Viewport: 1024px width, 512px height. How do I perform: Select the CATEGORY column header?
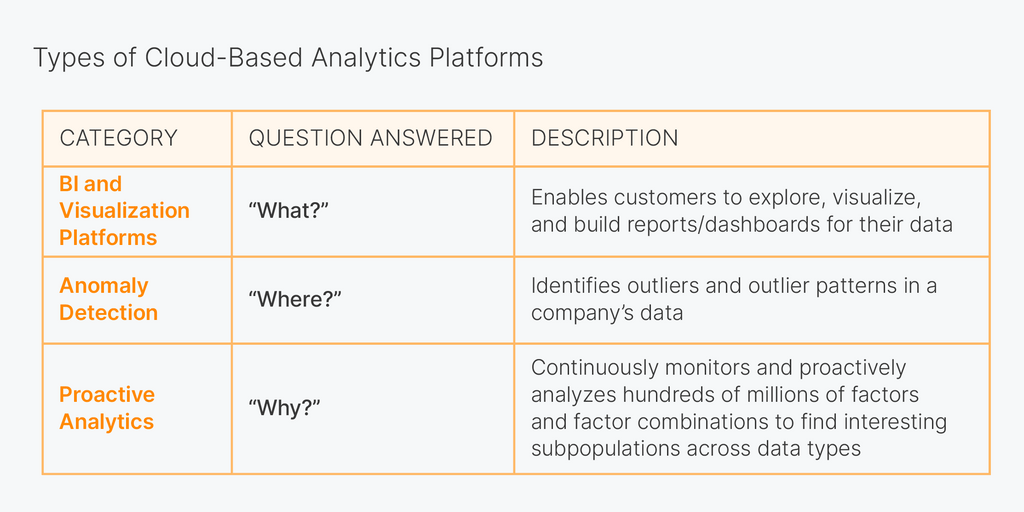[x=118, y=138]
